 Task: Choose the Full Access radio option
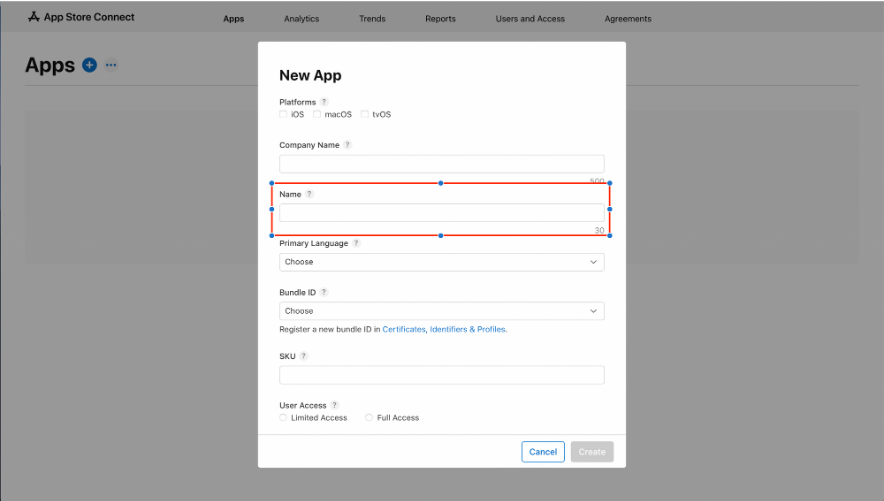[369, 418]
